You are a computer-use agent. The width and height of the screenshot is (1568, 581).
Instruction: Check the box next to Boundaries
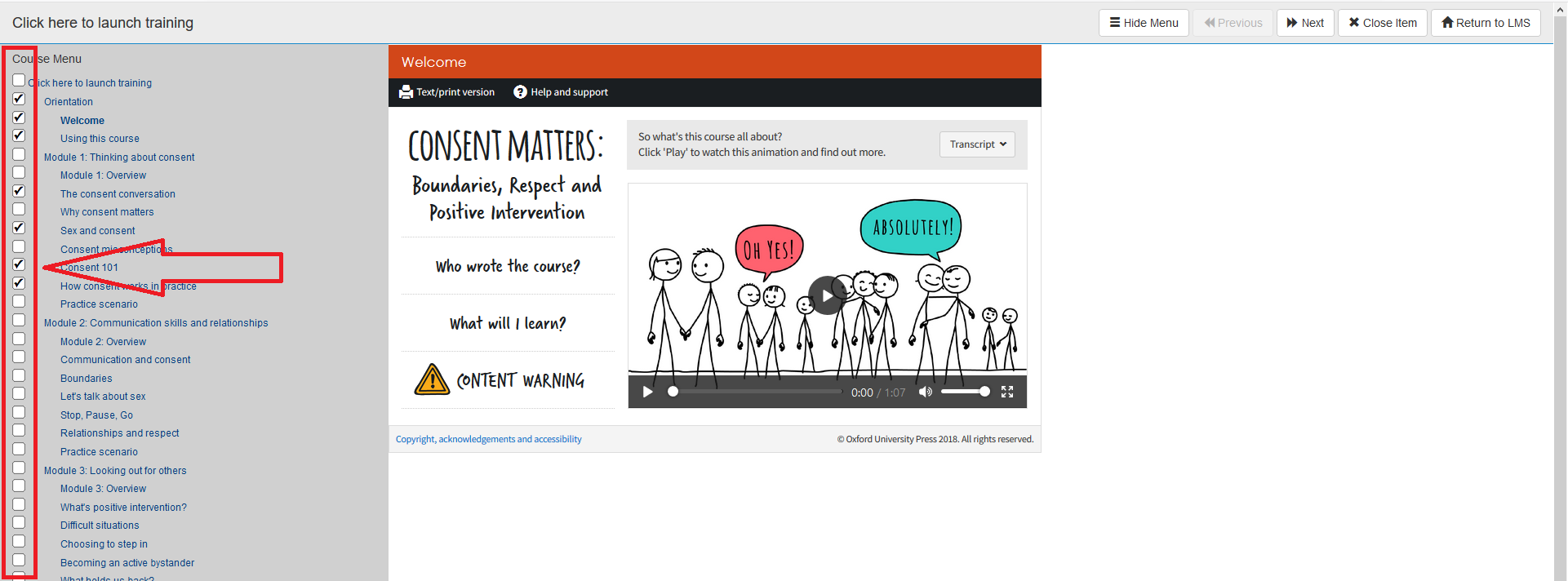click(19, 375)
